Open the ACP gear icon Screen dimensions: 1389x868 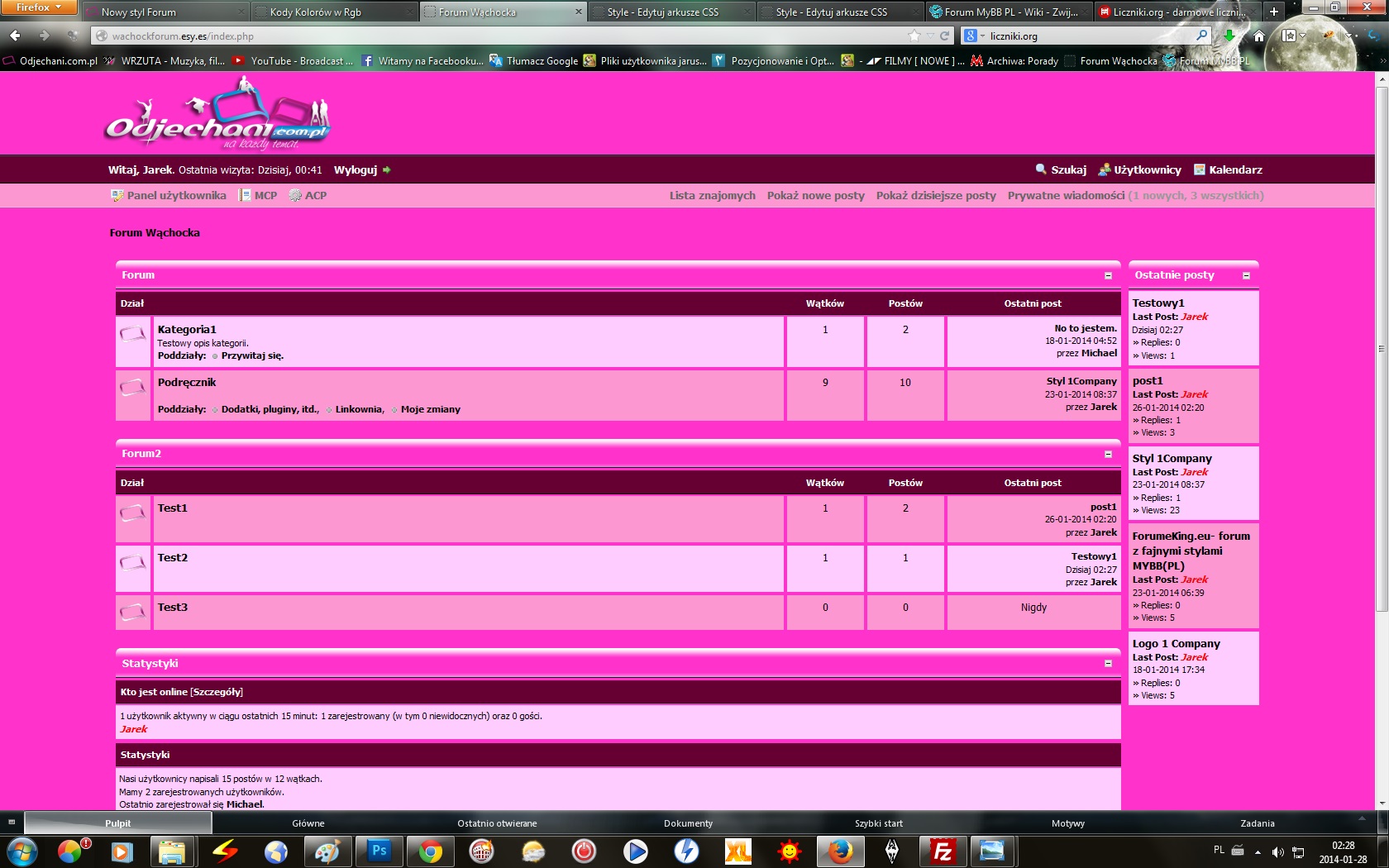(x=295, y=195)
